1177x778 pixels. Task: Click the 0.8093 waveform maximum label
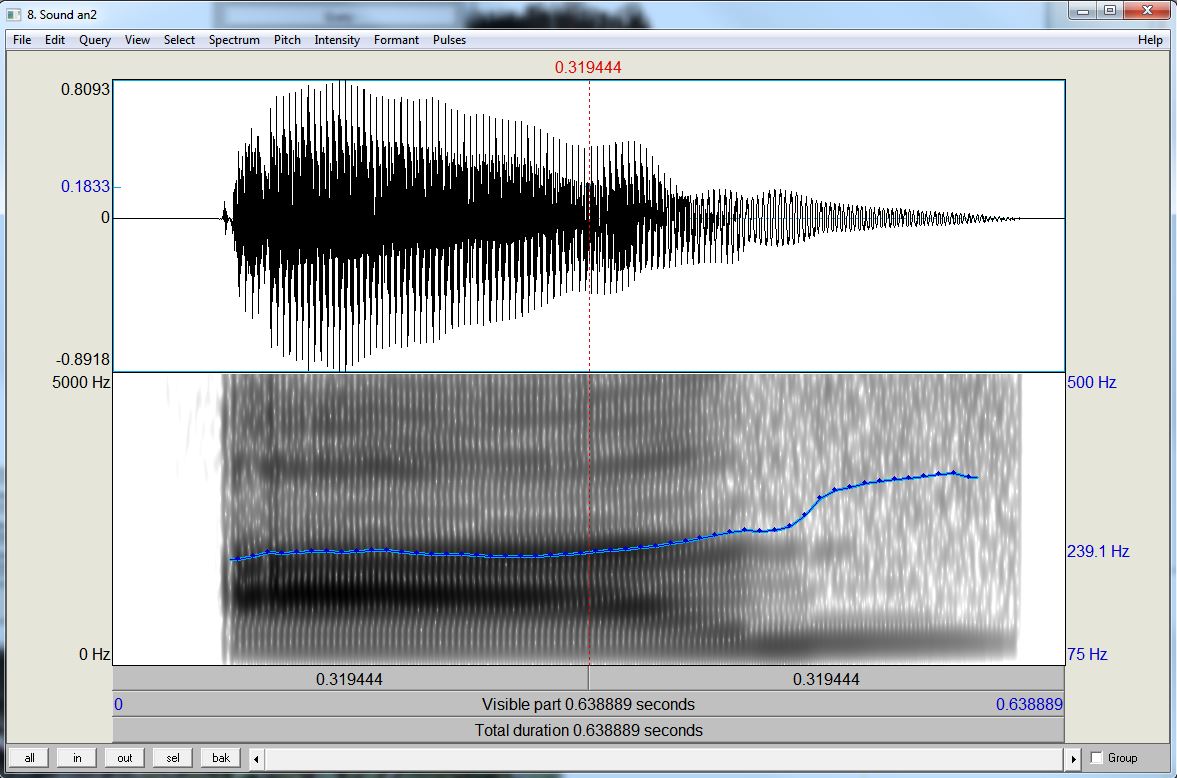pos(85,89)
